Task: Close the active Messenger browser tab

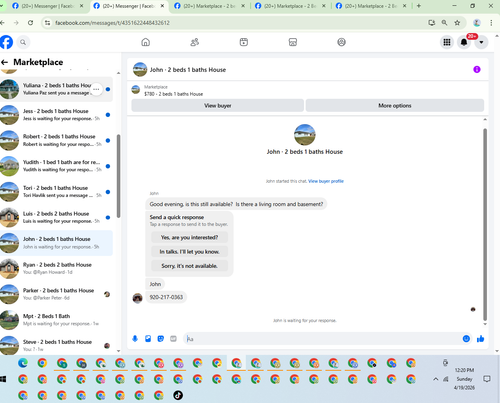Action: pyautogui.click(x=162, y=6)
